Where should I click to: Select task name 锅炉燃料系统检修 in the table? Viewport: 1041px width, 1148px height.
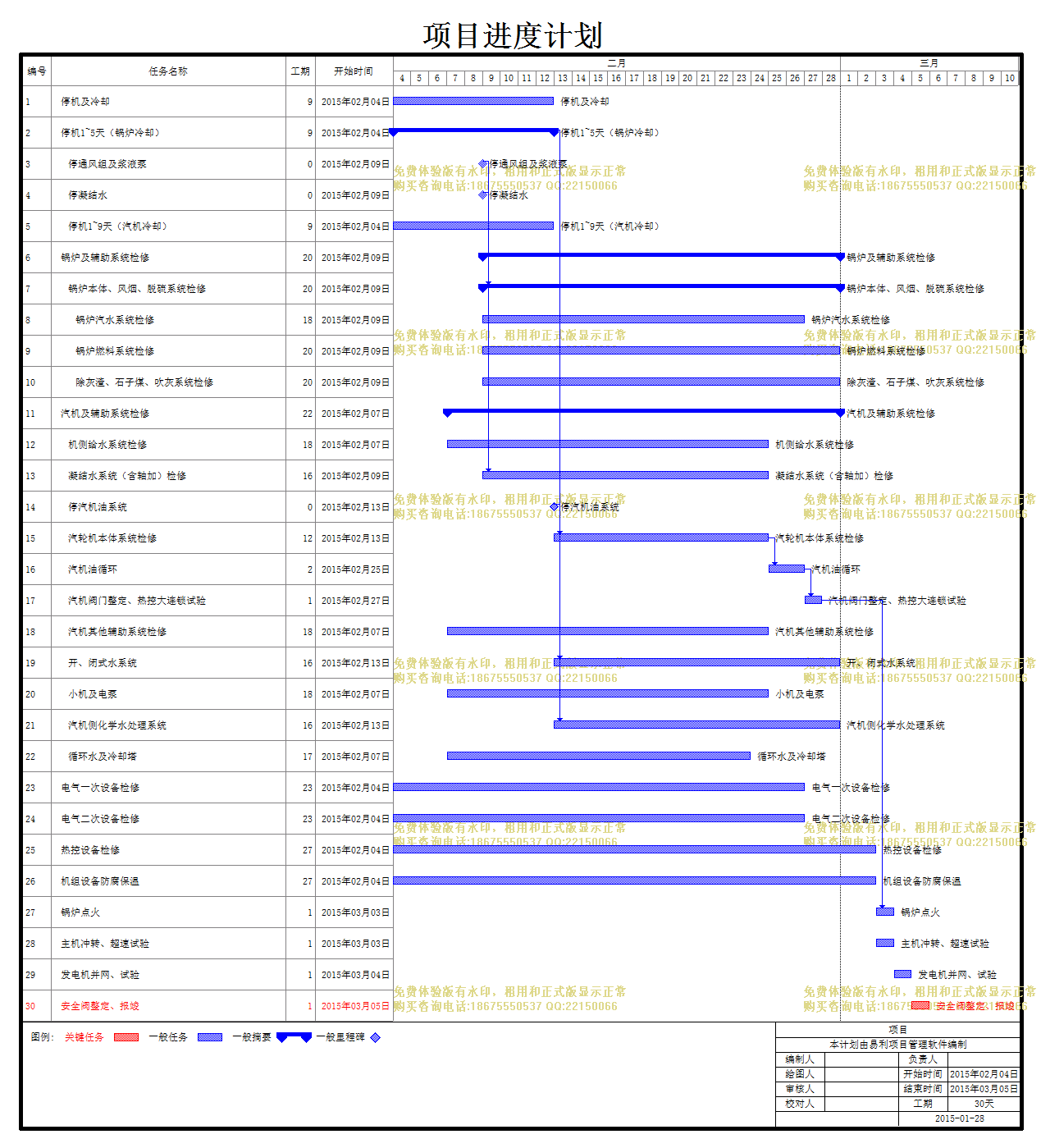[x=115, y=351]
